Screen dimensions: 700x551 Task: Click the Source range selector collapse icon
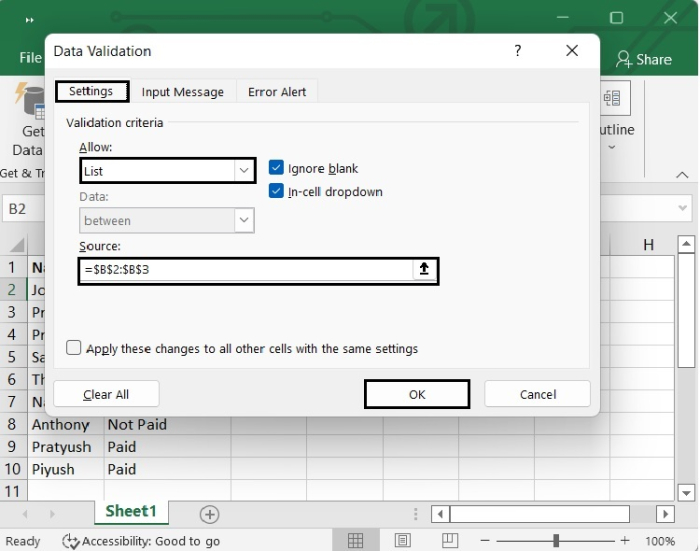(424, 269)
